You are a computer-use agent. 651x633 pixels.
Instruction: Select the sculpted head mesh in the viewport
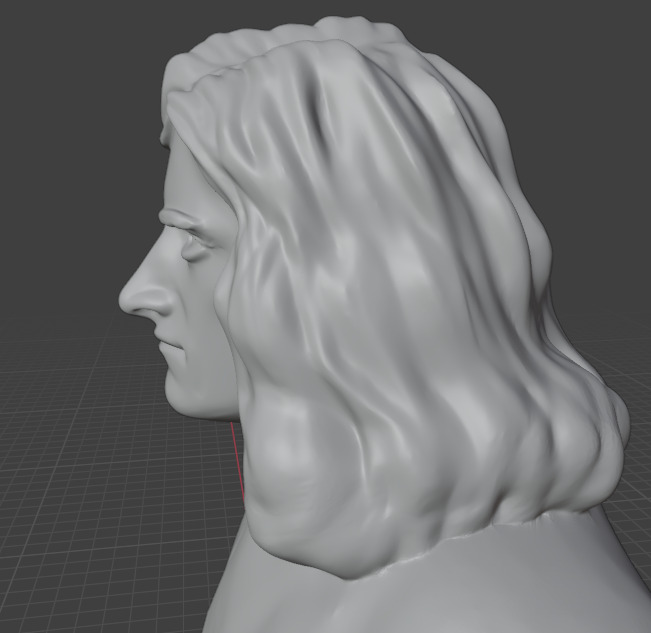pos(374,324)
